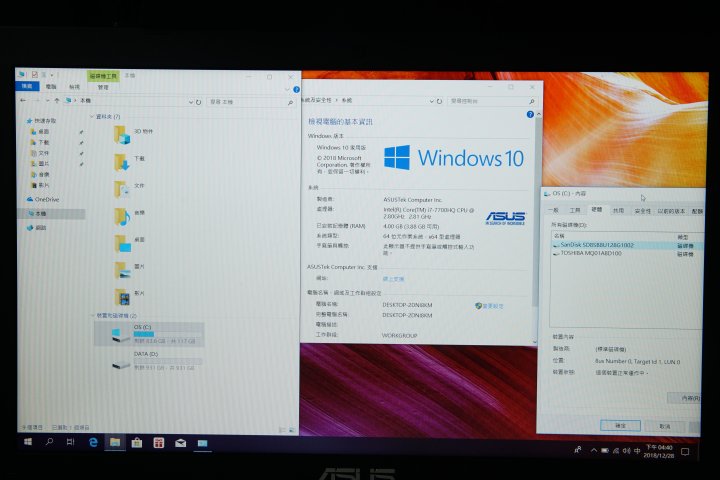720x480 pixels.
Task: Refresh the File Explorer address bar
Action: (199, 102)
